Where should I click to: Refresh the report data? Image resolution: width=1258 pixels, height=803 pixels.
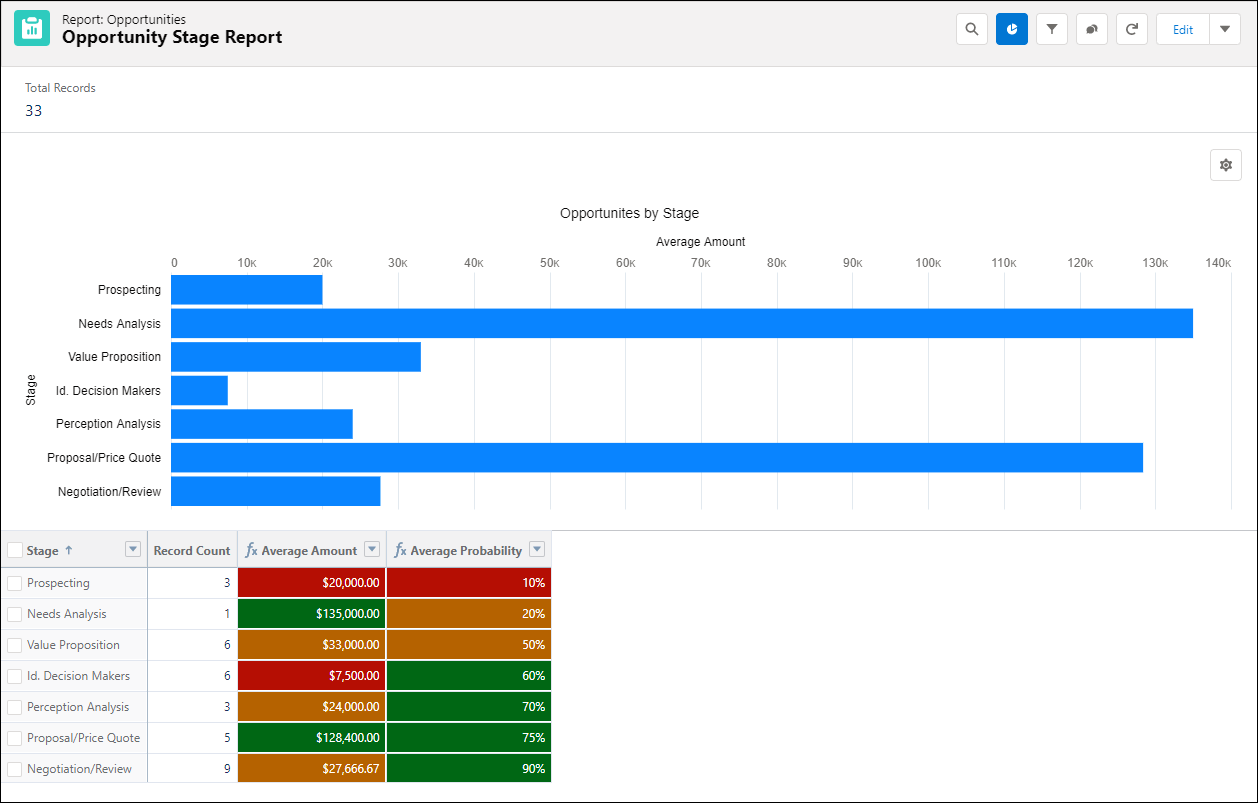[x=1131, y=29]
